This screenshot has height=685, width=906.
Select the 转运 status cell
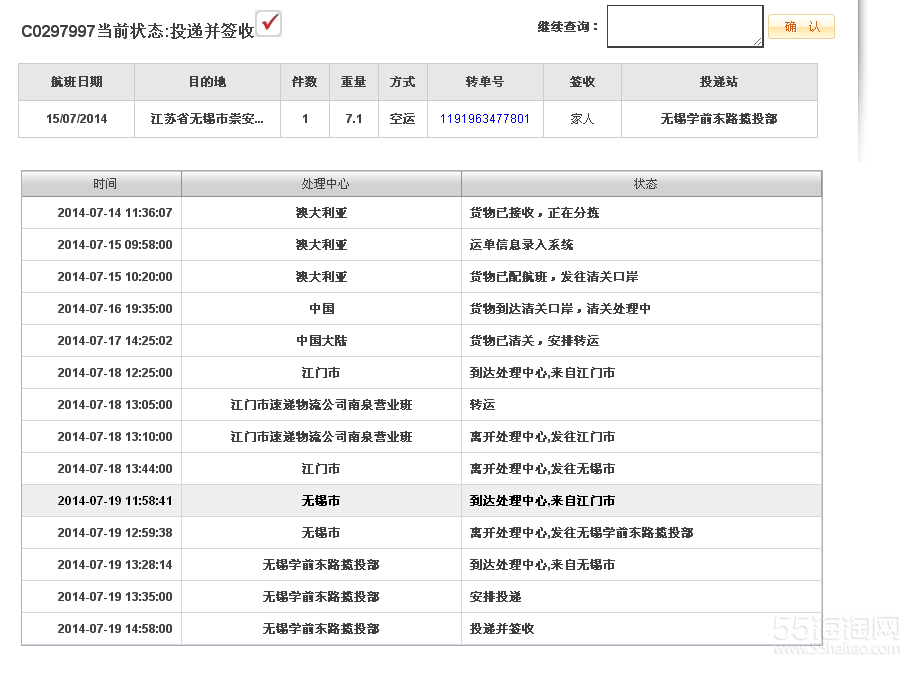(x=641, y=405)
